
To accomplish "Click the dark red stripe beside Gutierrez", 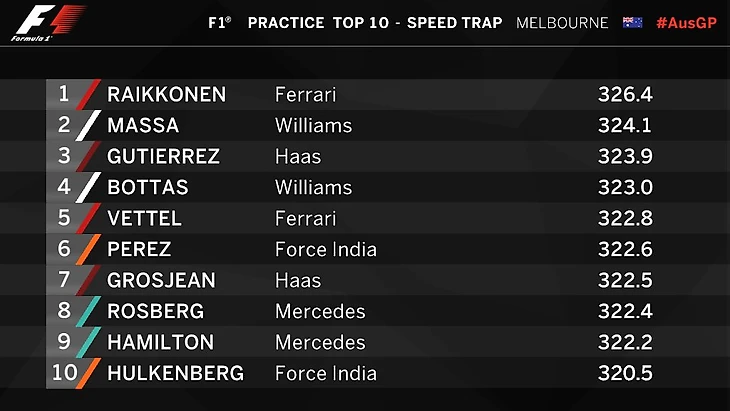I will pos(89,157).
